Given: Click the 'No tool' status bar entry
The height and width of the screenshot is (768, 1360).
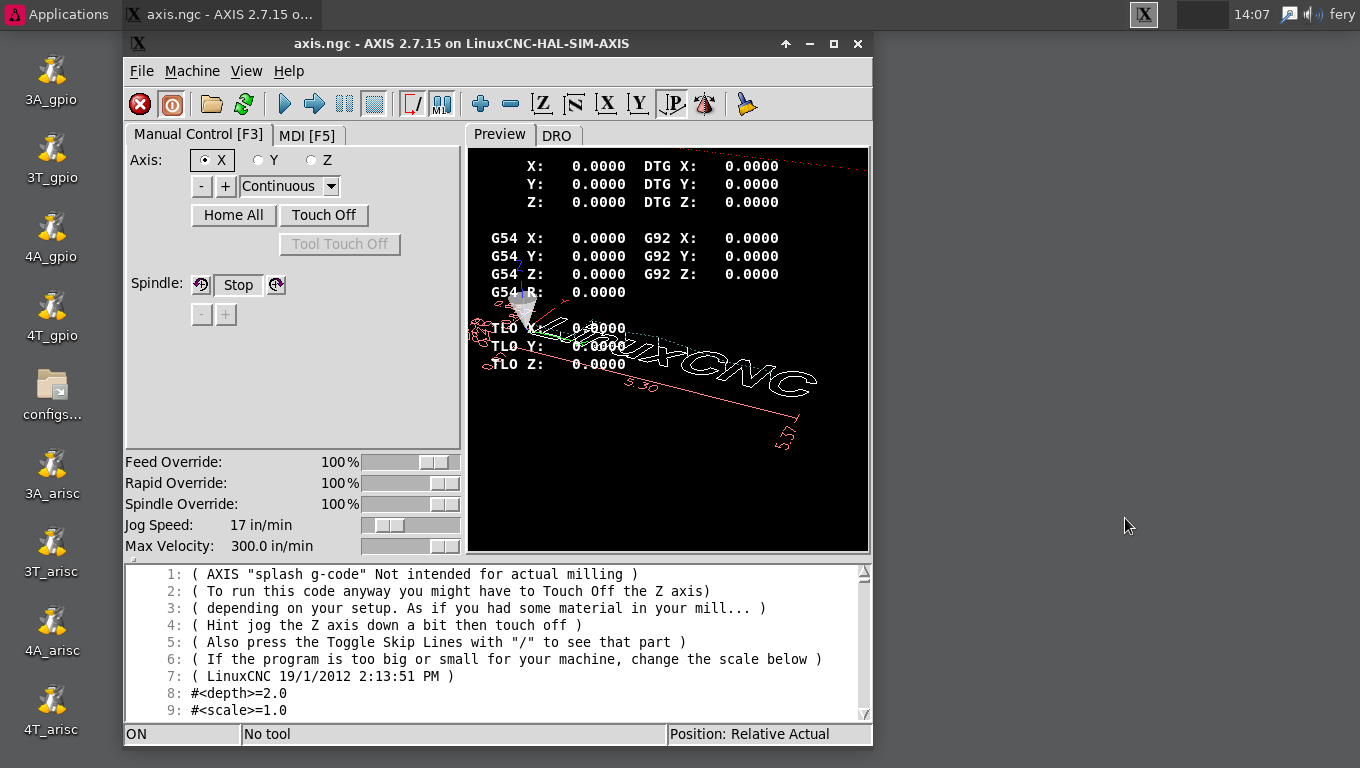Looking at the screenshot, I should (454, 734).
